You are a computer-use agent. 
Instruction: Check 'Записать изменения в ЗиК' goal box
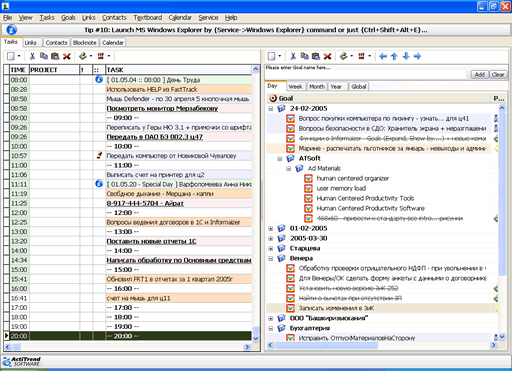pos(290,308)
